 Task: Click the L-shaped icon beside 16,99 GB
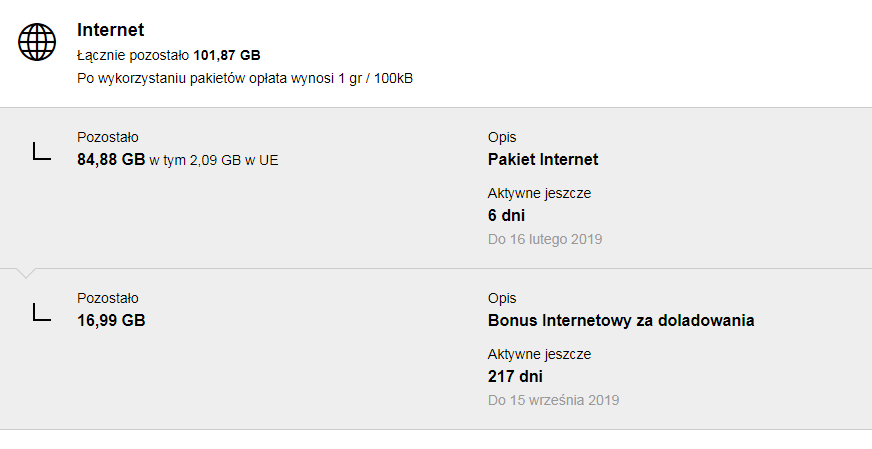point(41,312)
